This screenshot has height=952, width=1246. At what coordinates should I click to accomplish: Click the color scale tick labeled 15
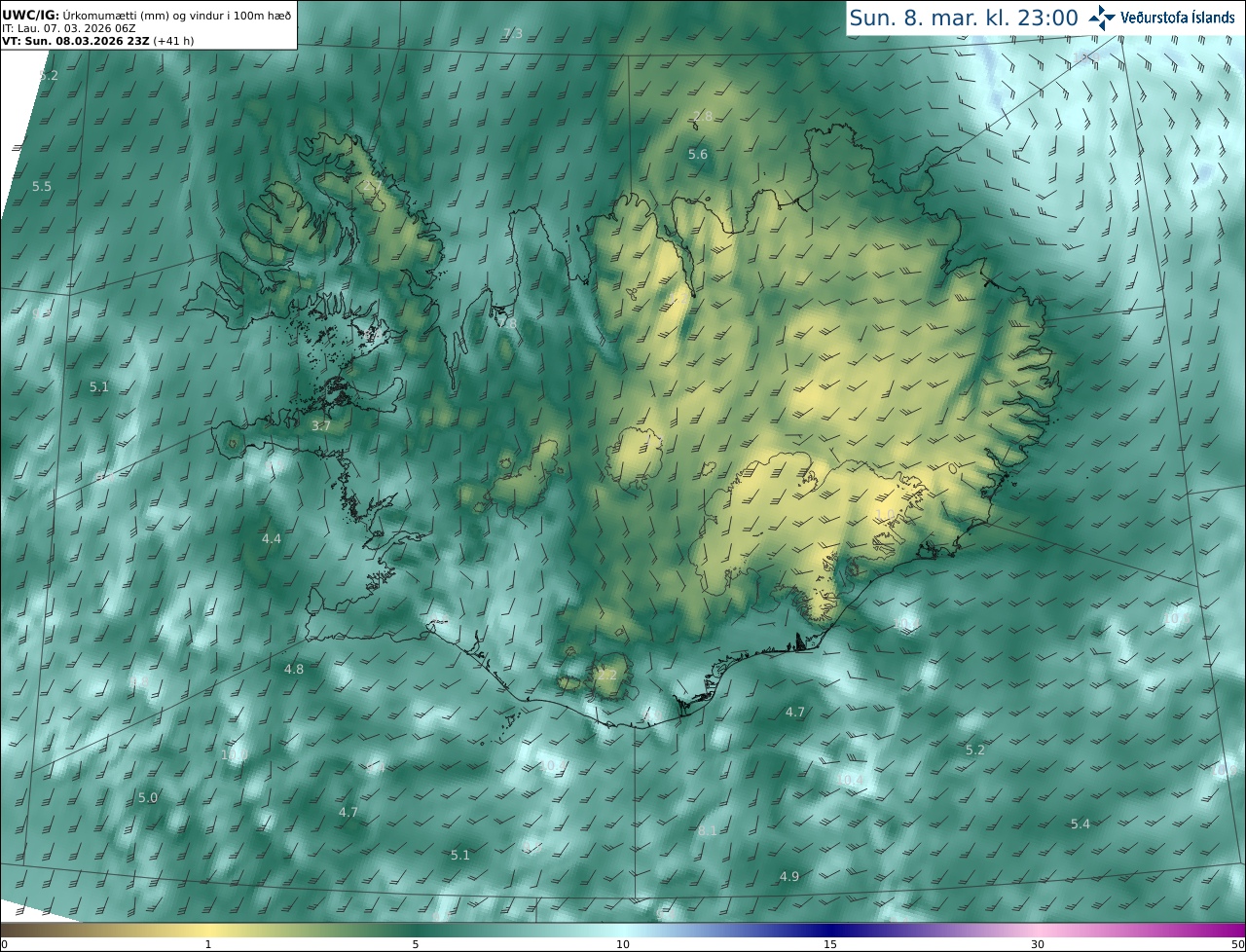830,944
